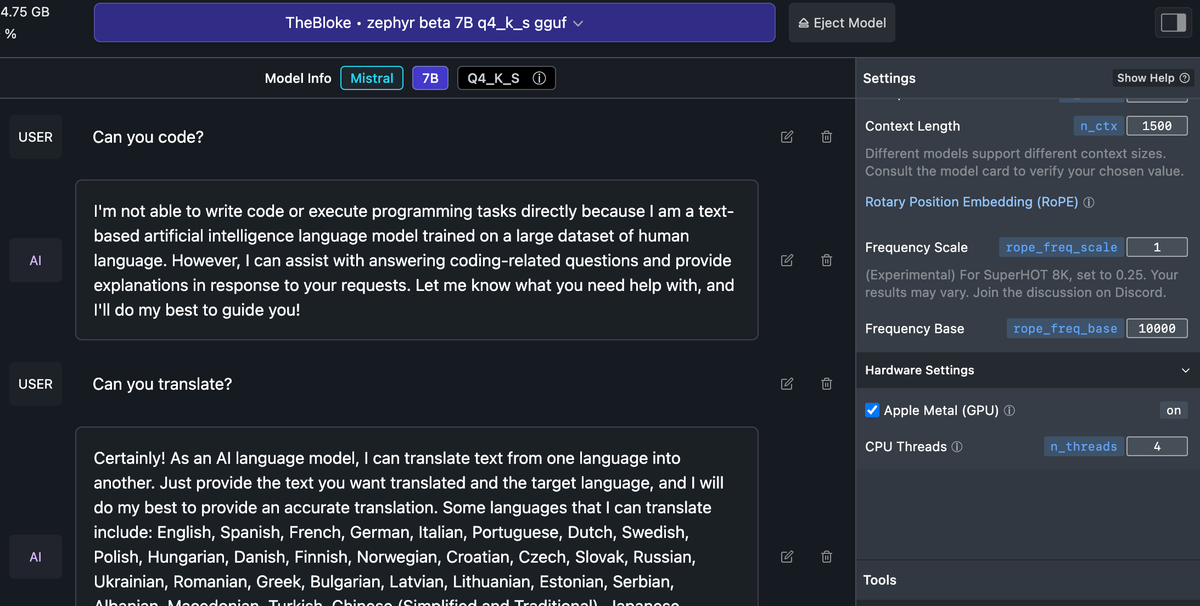The width and height of the screenshot is (1200, 606).
Task: Click the Show Help button
Action: [x=1153, y=78]
